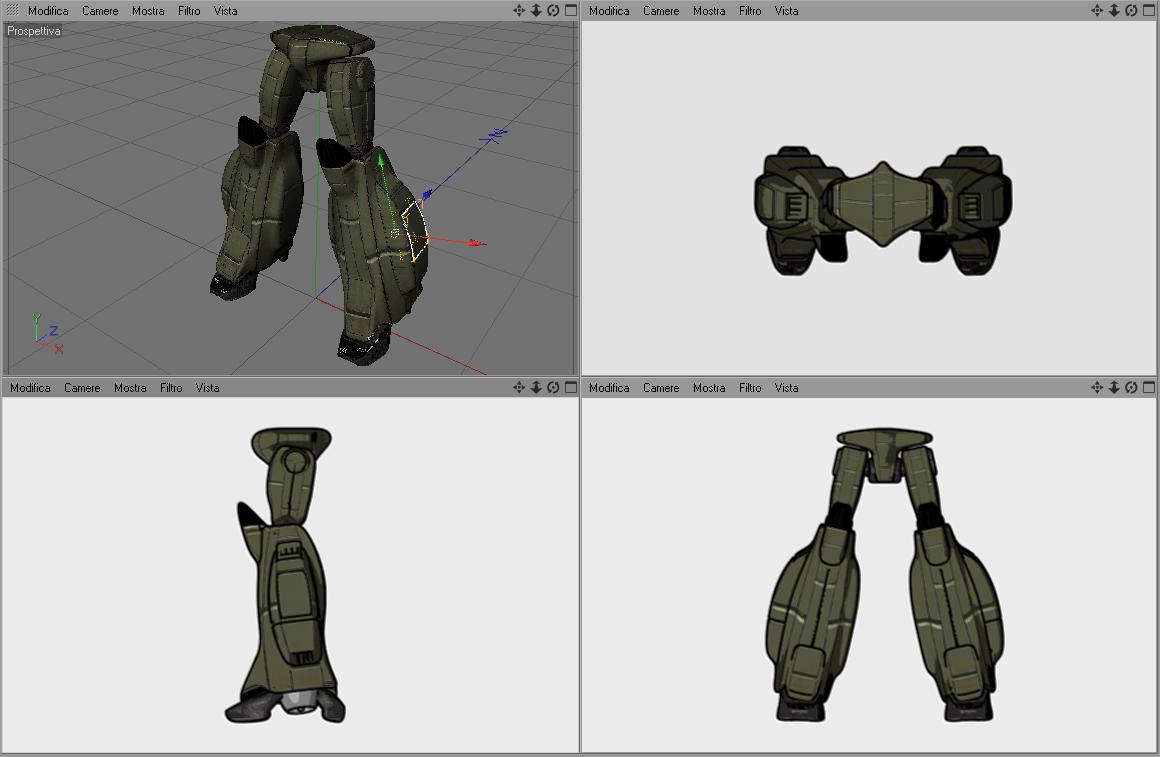Screen dimensions: 1160x757
Task: Open Mostra menu in the upper-right top-view viewport
Action: 709,10
